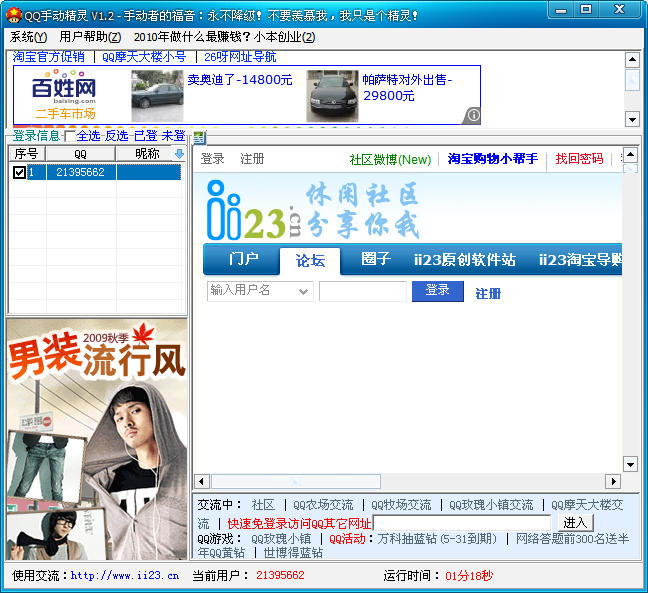Click the 已登 filter link
648x593 pixels.
pos(145,136)
